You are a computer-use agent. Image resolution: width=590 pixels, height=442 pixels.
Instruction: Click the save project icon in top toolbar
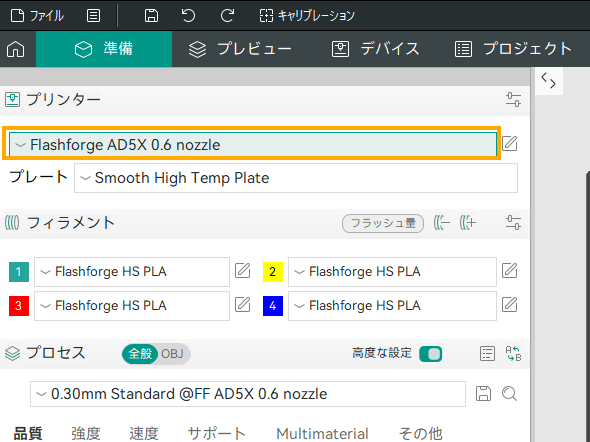(x=151, y=16)
